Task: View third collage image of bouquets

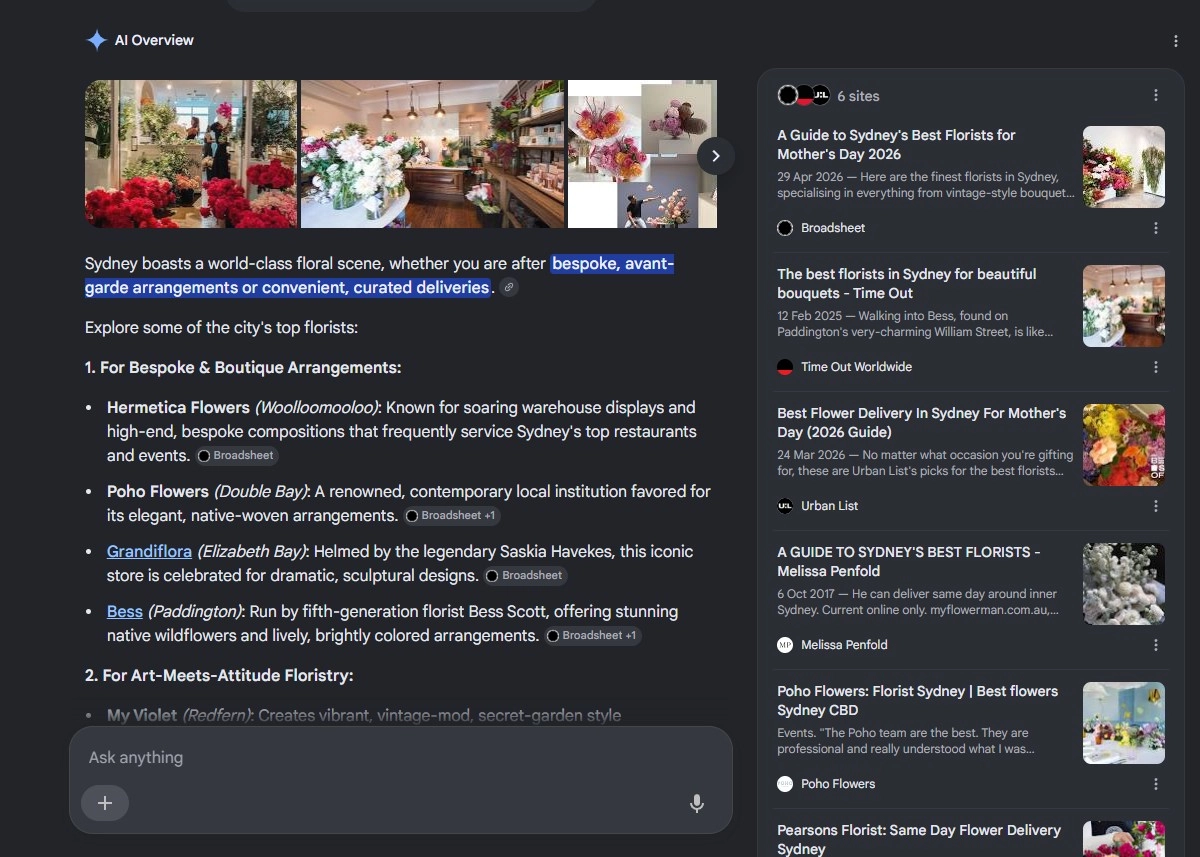Action: [642, 154]
